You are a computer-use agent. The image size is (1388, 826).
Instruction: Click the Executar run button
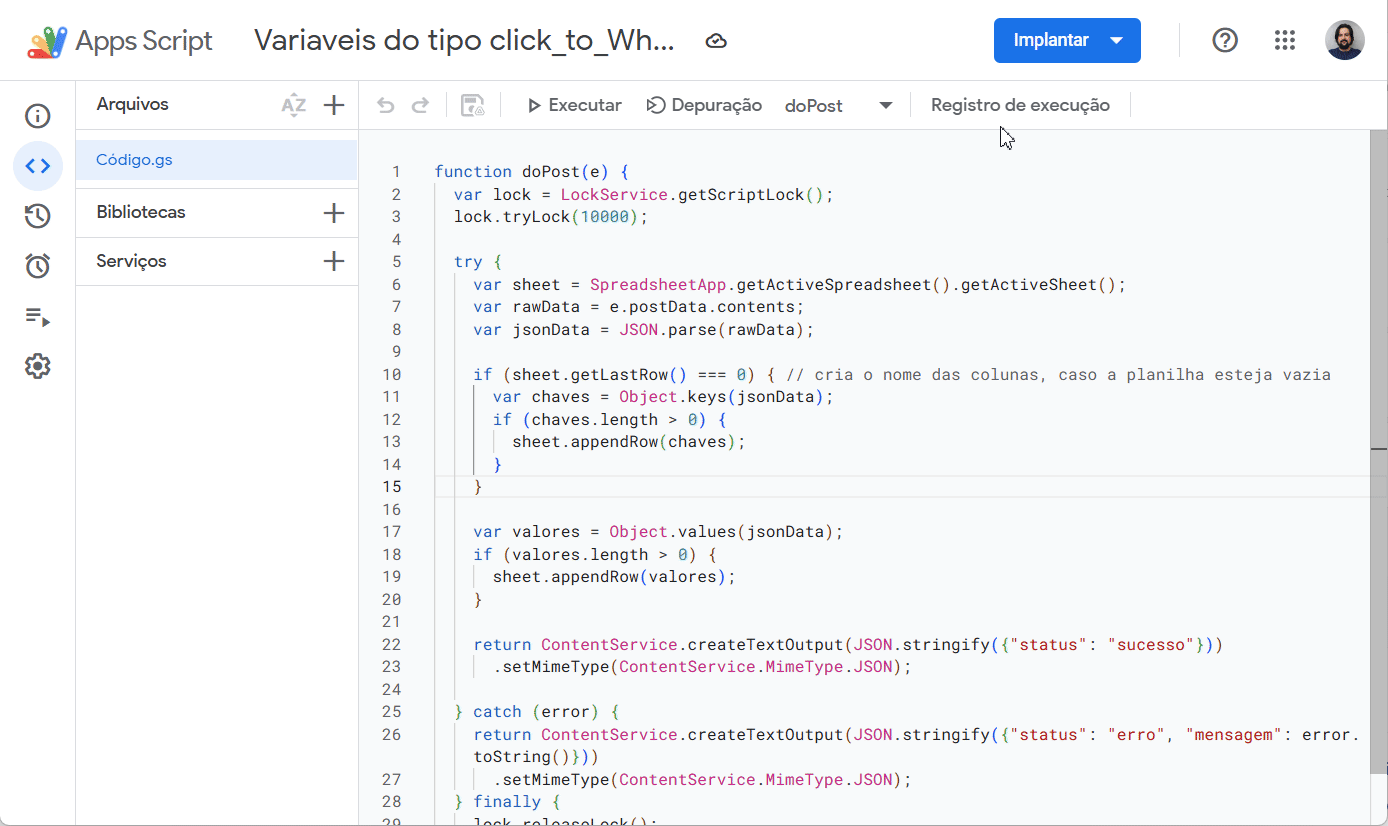pos(574,106)
